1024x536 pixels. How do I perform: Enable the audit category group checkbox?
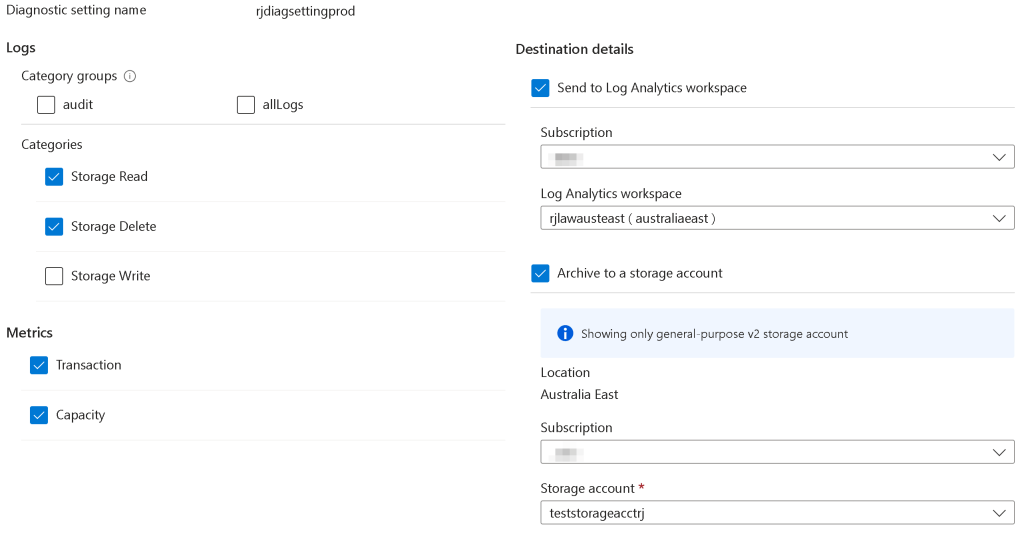click(x=46, y=105)
